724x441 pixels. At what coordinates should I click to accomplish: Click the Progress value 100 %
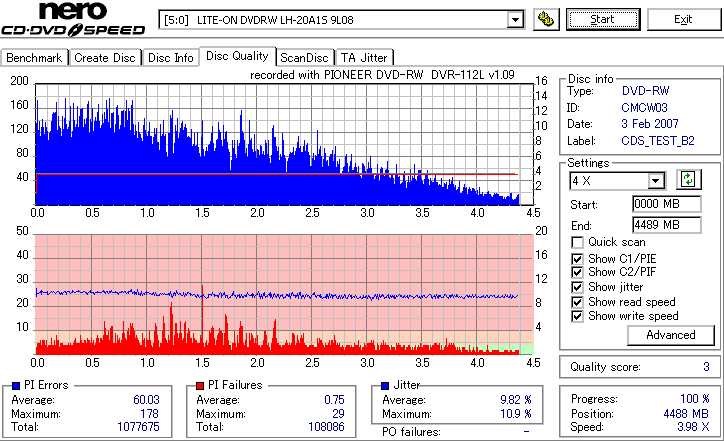(x=695, y=399)
